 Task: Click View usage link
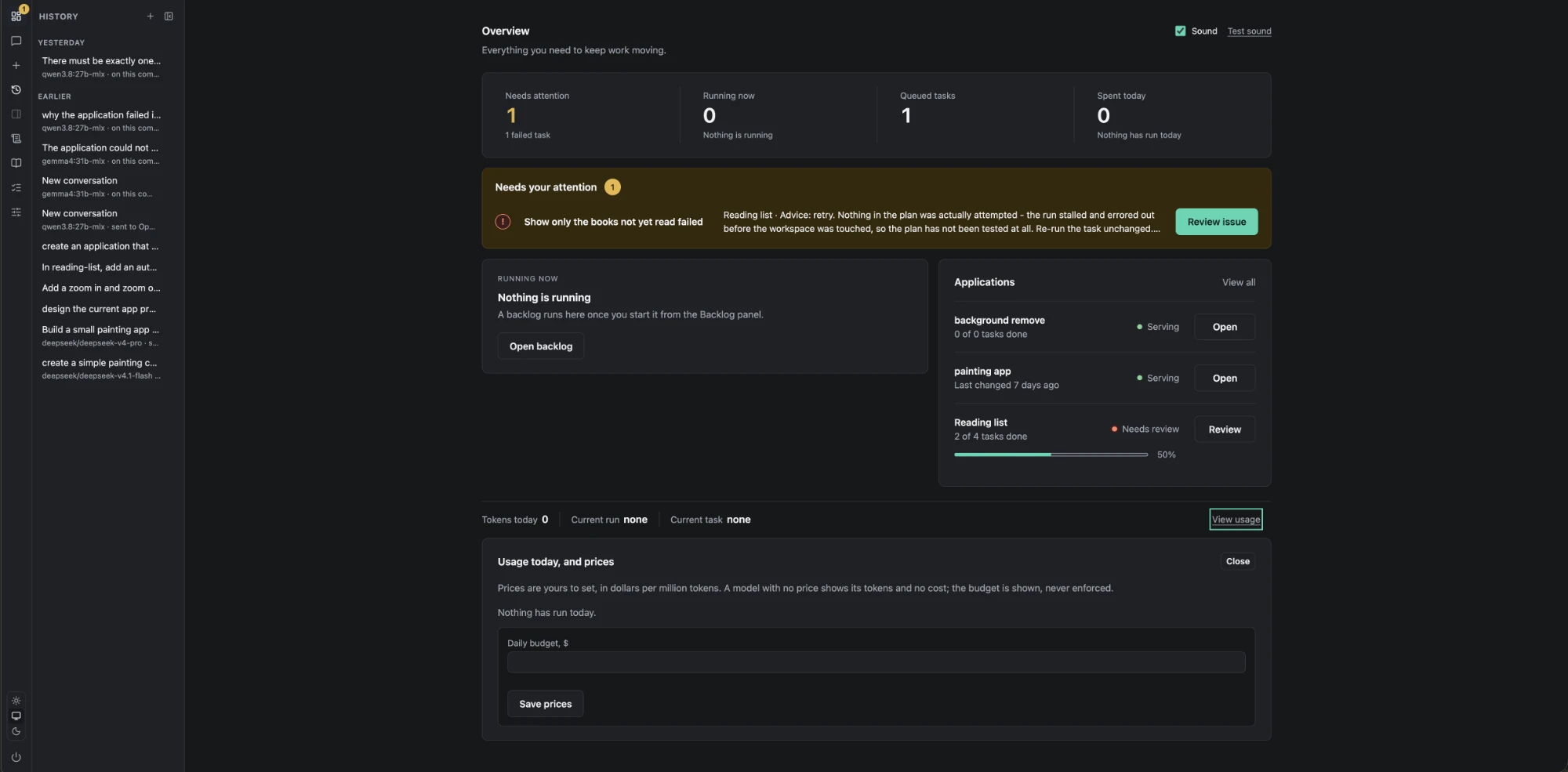1236,520
